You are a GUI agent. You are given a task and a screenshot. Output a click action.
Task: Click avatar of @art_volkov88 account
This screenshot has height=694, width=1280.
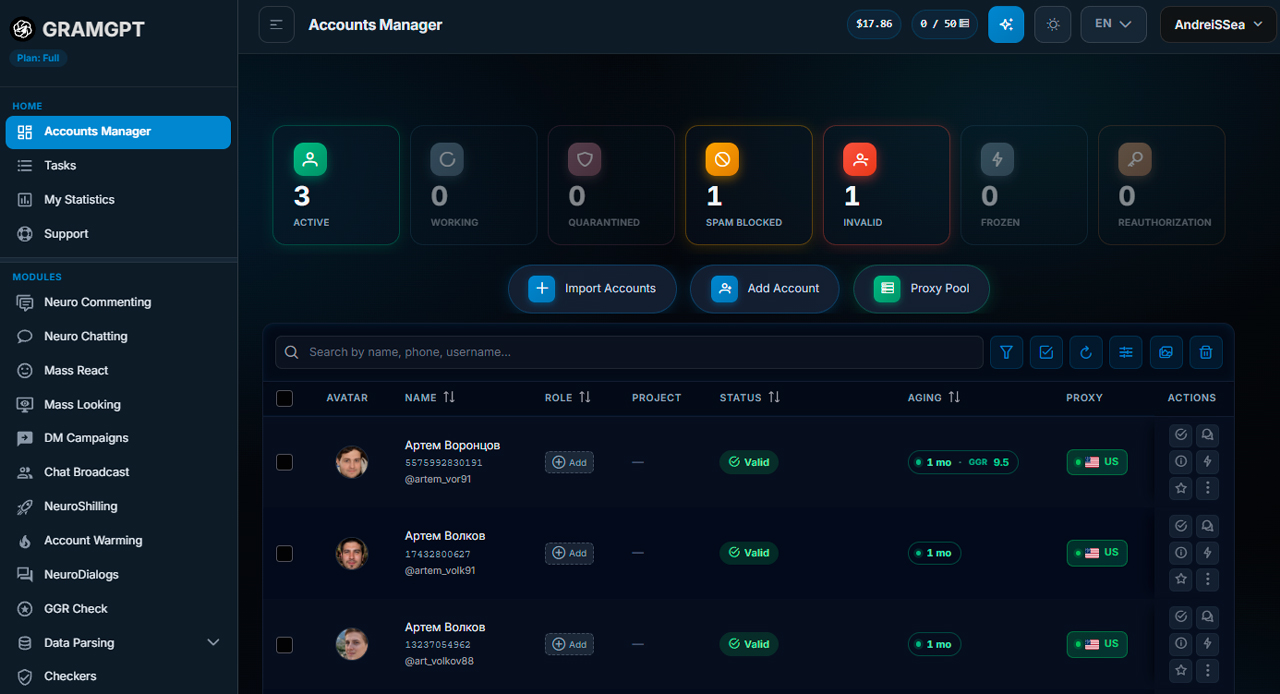pyautogui.click(x=352, y=644)
